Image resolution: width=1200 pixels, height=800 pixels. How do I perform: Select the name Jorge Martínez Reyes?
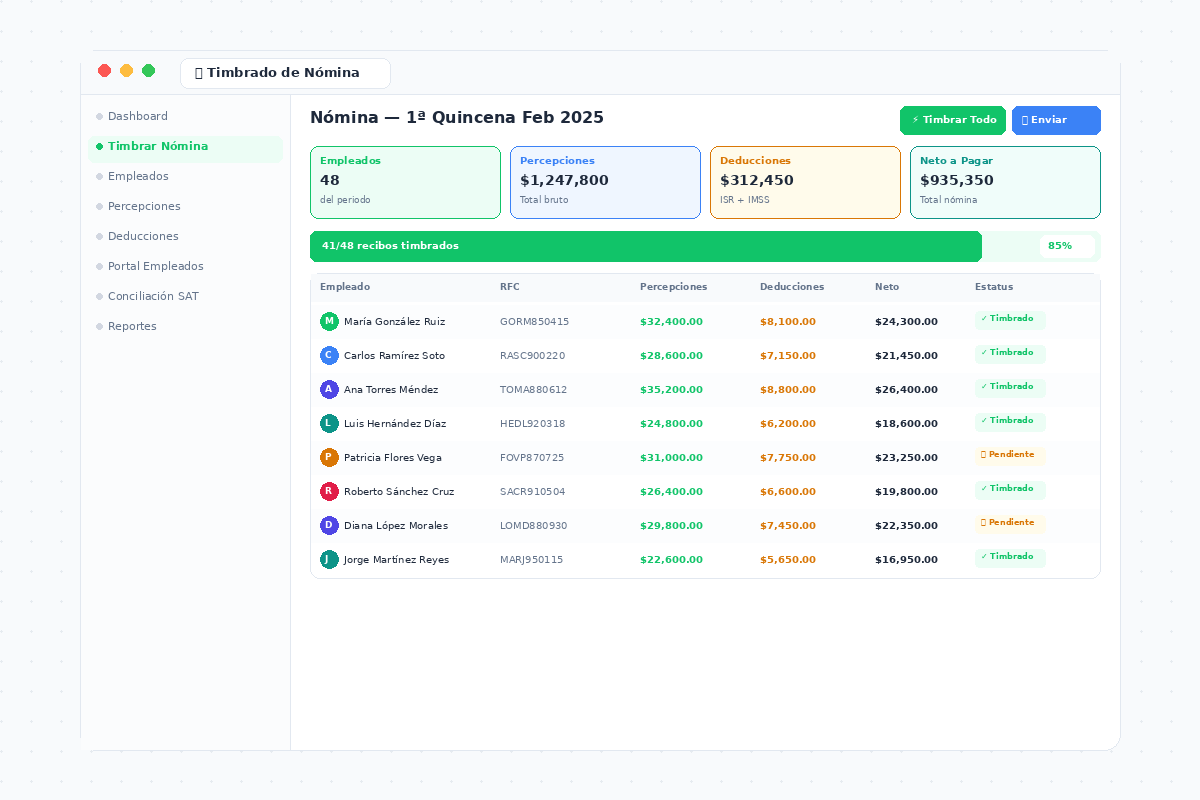pyautogui.click(x=396, y=560)
